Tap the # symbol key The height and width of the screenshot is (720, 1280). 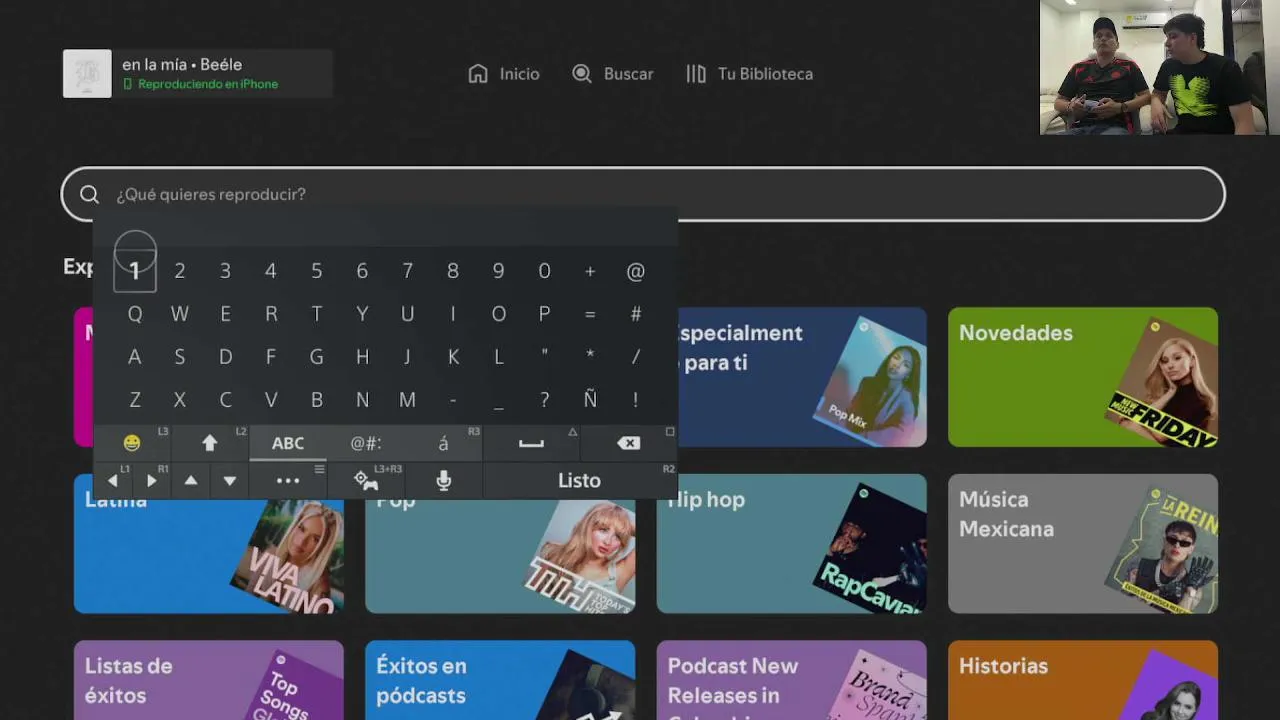coord(636,314)
